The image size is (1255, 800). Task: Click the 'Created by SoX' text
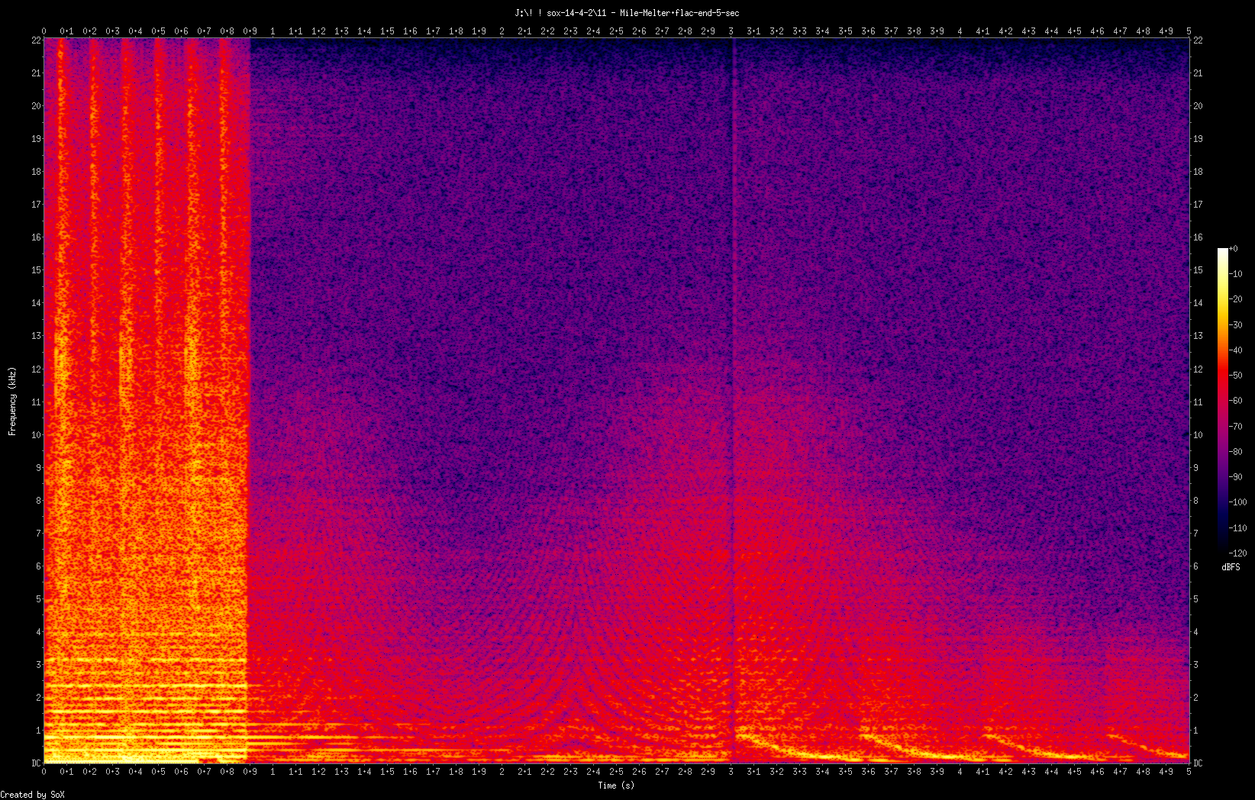pyautogui.click(x=34, y=794)
